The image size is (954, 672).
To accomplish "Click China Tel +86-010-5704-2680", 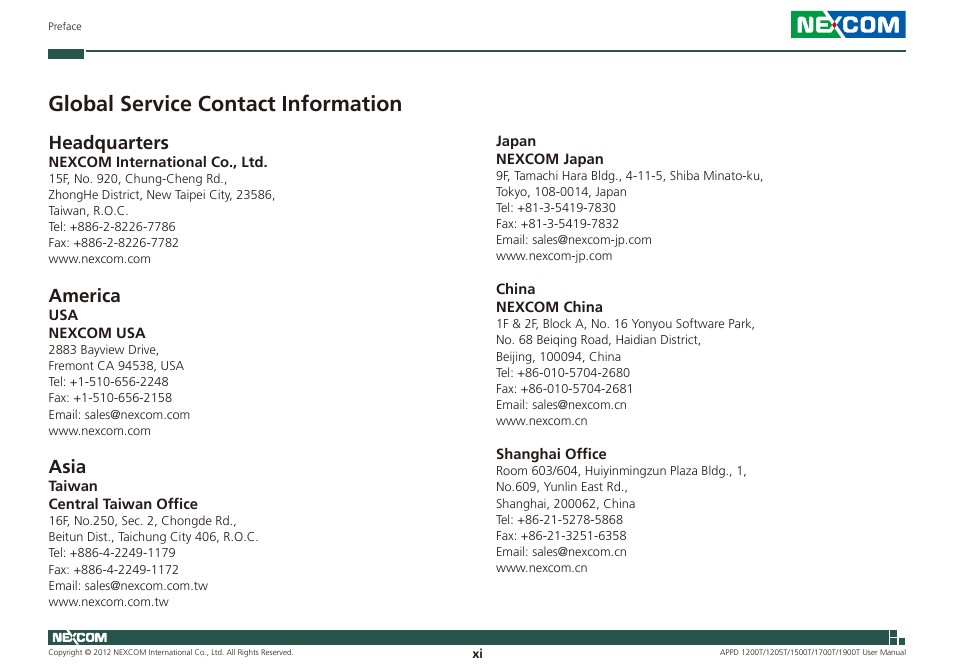I will point(563,373).
